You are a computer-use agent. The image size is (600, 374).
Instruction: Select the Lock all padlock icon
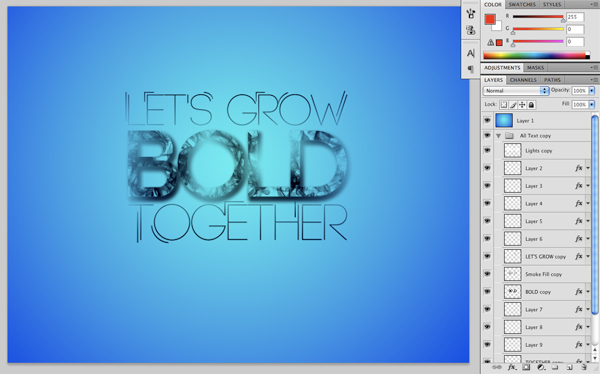tap(531, 105)
